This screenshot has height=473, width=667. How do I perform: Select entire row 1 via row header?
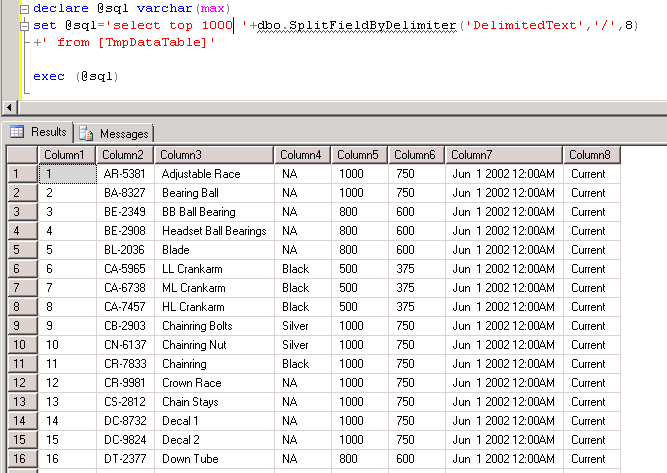pyautogui.click(x=20, y=174)
